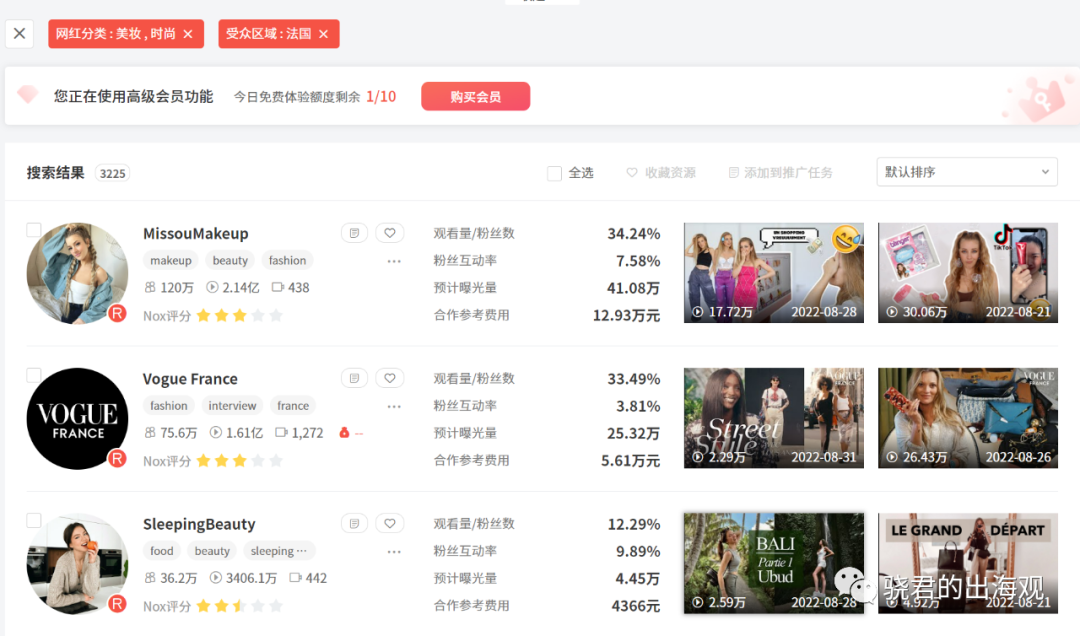This screenshot has width=1080, height=636.
Task: Open Vogue Street Style video thumbnail
Action: tap(773, 418)
